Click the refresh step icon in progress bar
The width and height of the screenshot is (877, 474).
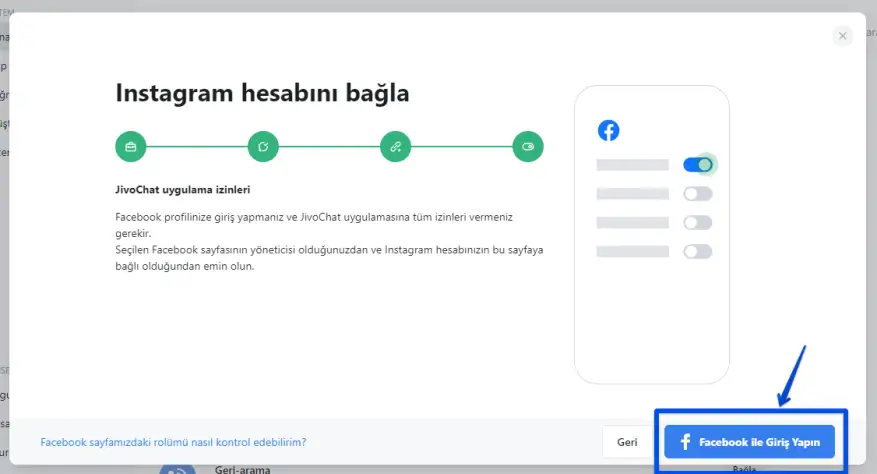point(263,147)
